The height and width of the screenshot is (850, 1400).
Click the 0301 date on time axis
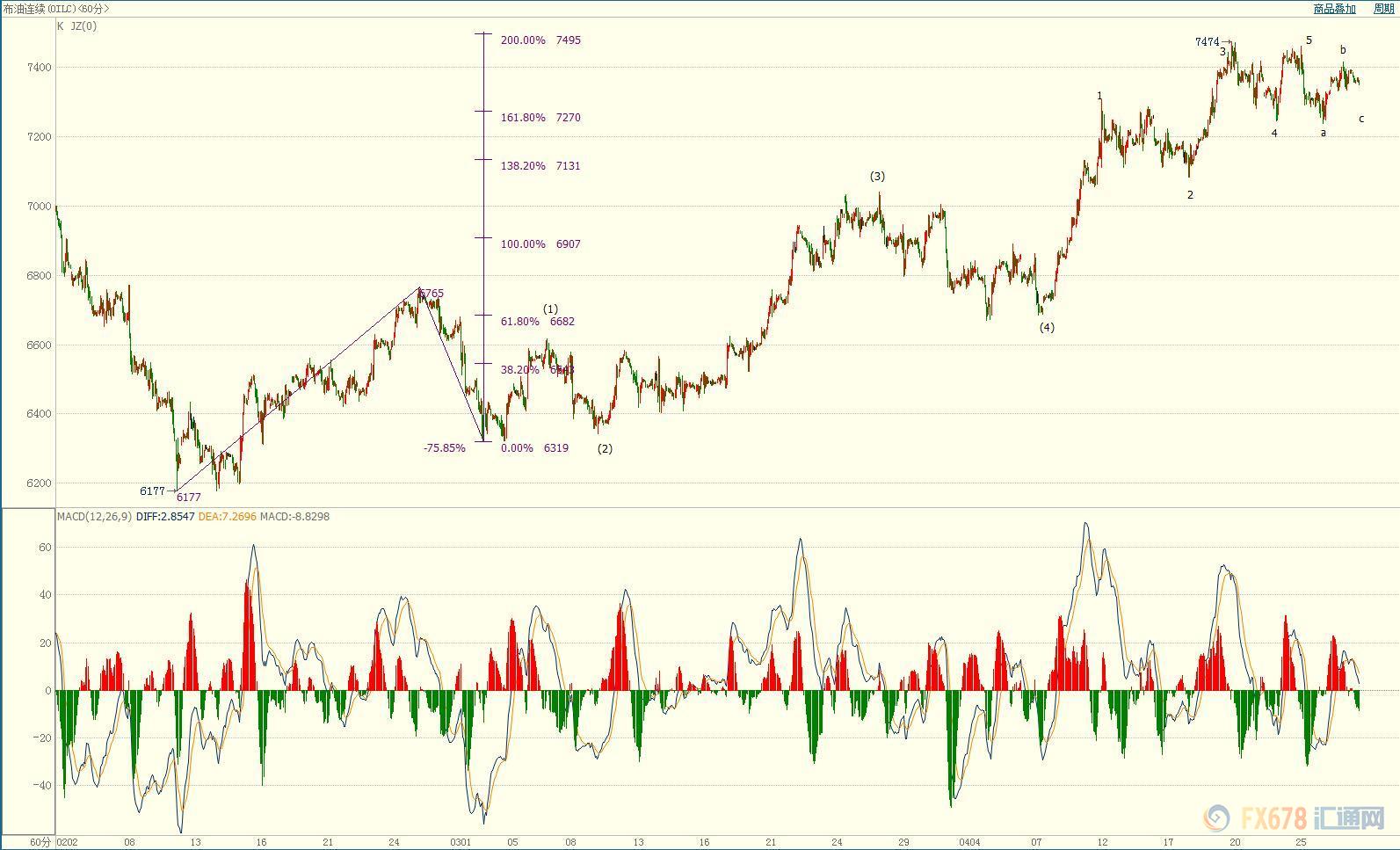coord(461,842)
